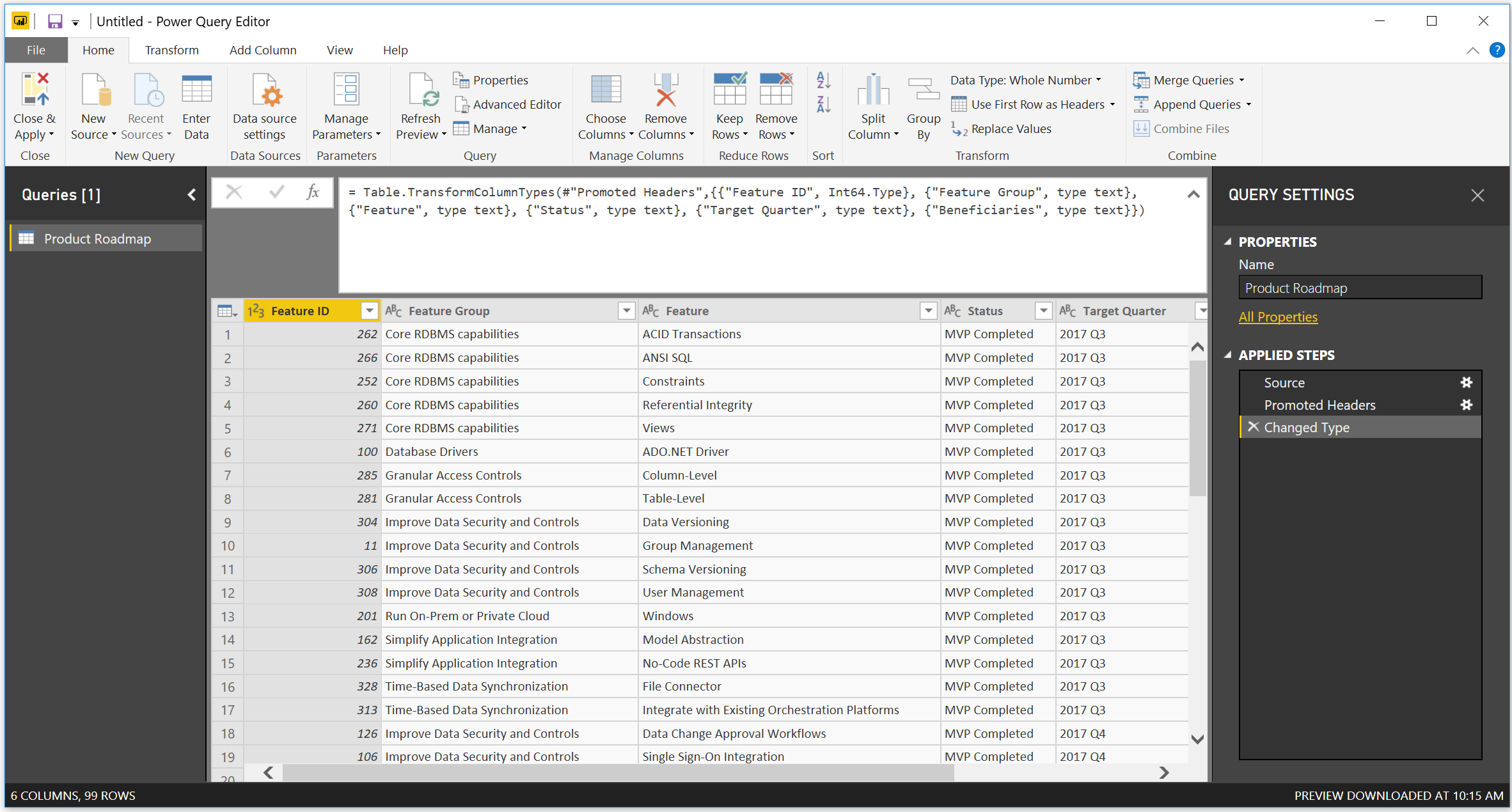Confirm formula with checkmark icon
Image resolution: width=1512 pixels, height=812 pixels.
click(x=276, y=192)
